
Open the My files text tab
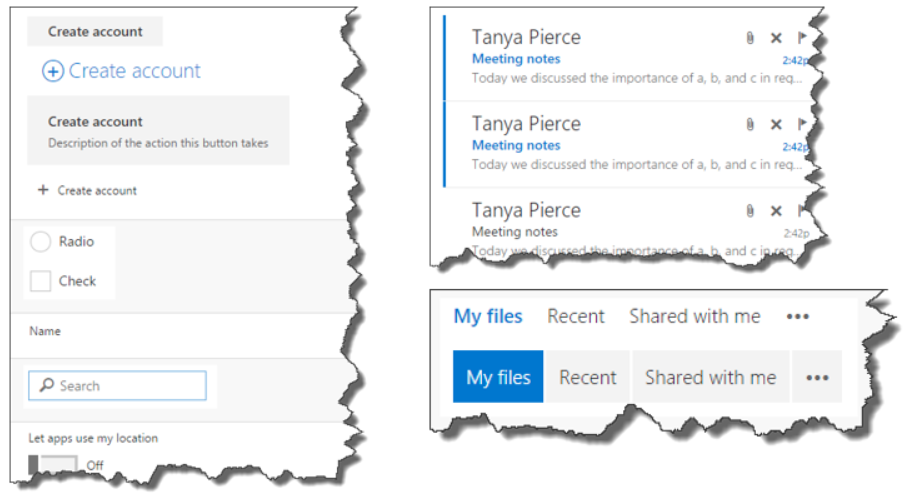coord(488,317)
